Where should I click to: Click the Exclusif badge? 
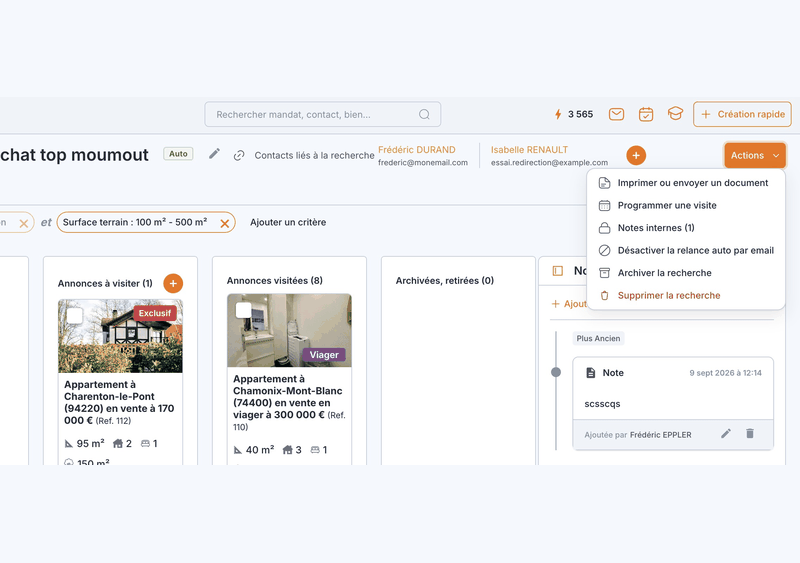(155, 313)
